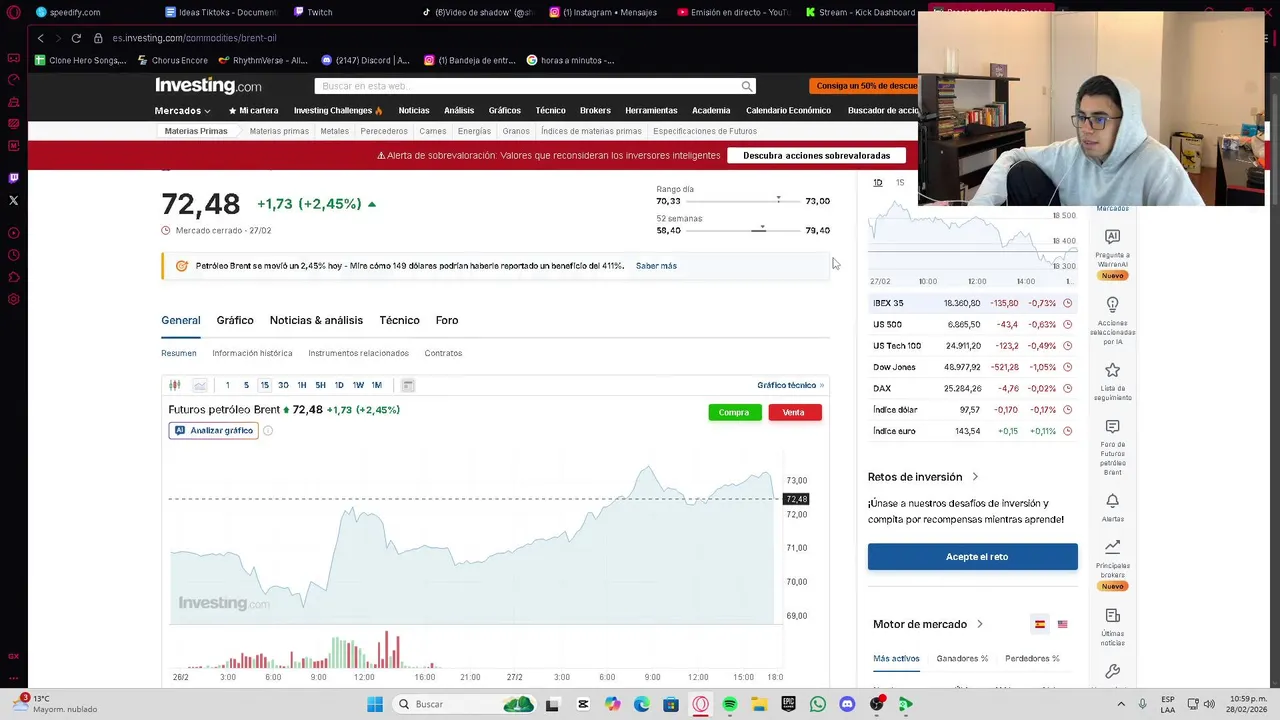Click the clock icon in IBEX 35 row
The image size is (1280, 720).
click(1067, 303)
